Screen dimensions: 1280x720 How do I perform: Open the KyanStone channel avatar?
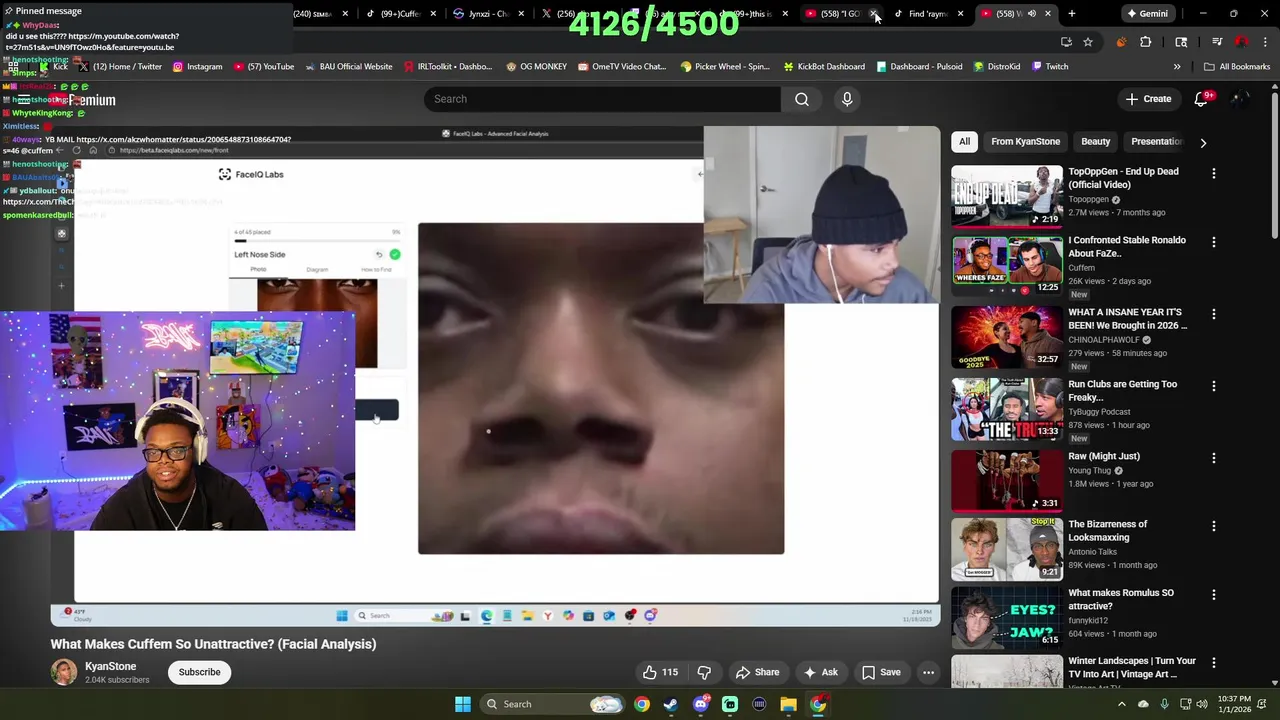[64, 672]
